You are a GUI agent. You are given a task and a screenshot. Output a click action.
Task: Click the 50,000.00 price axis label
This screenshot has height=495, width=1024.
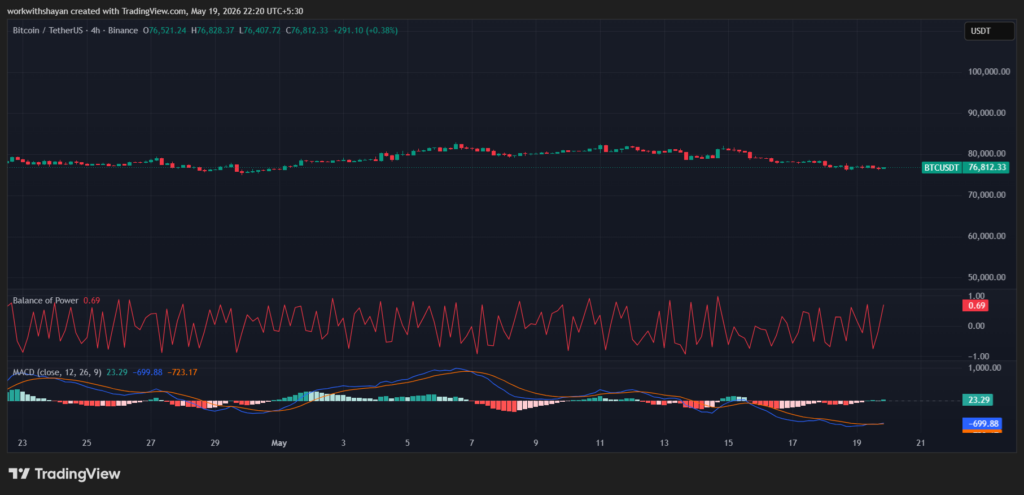pyautogui.click(x=987, y=278)
